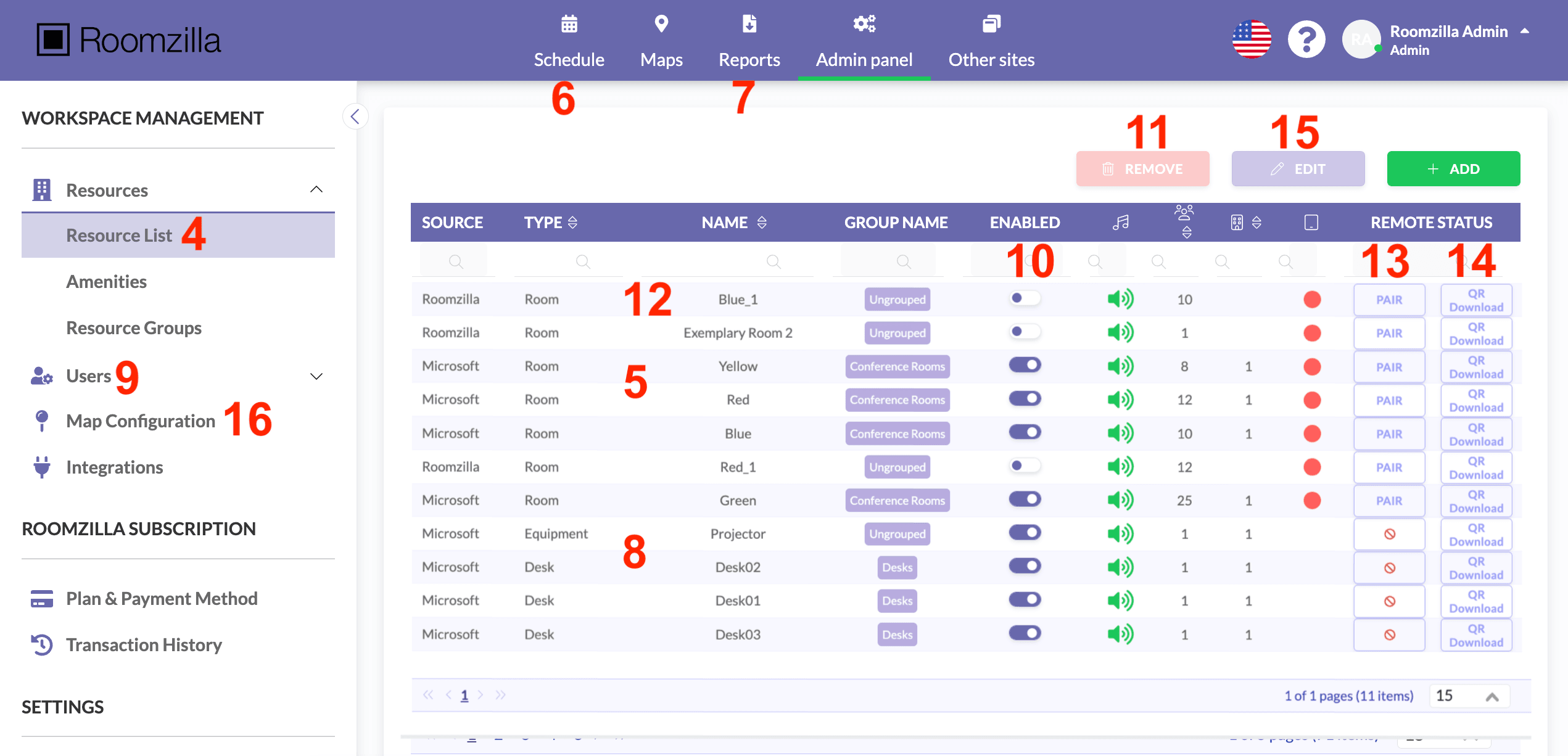Enable the Blue_1 room toggle
1568x756 pixels.
[1025, 298]
